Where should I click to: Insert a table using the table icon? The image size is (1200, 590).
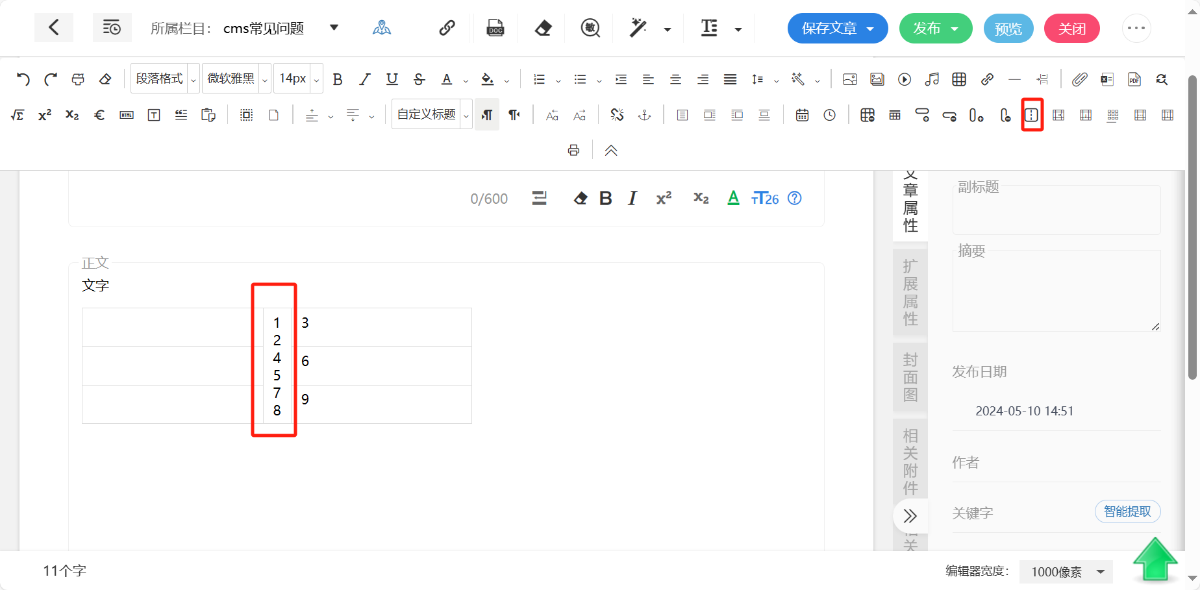pos(959,79)
